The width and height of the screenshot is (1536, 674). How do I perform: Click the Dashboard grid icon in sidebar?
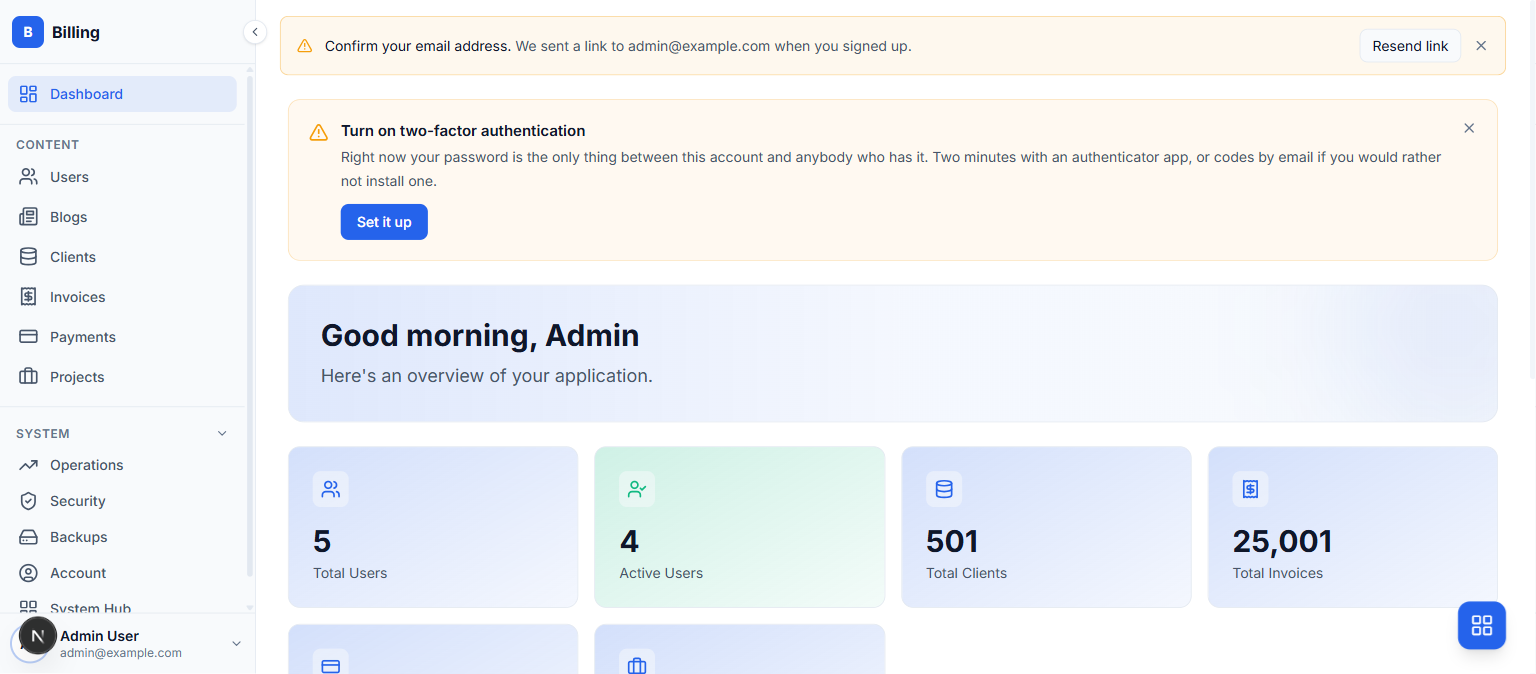click(x=28, y=94)
